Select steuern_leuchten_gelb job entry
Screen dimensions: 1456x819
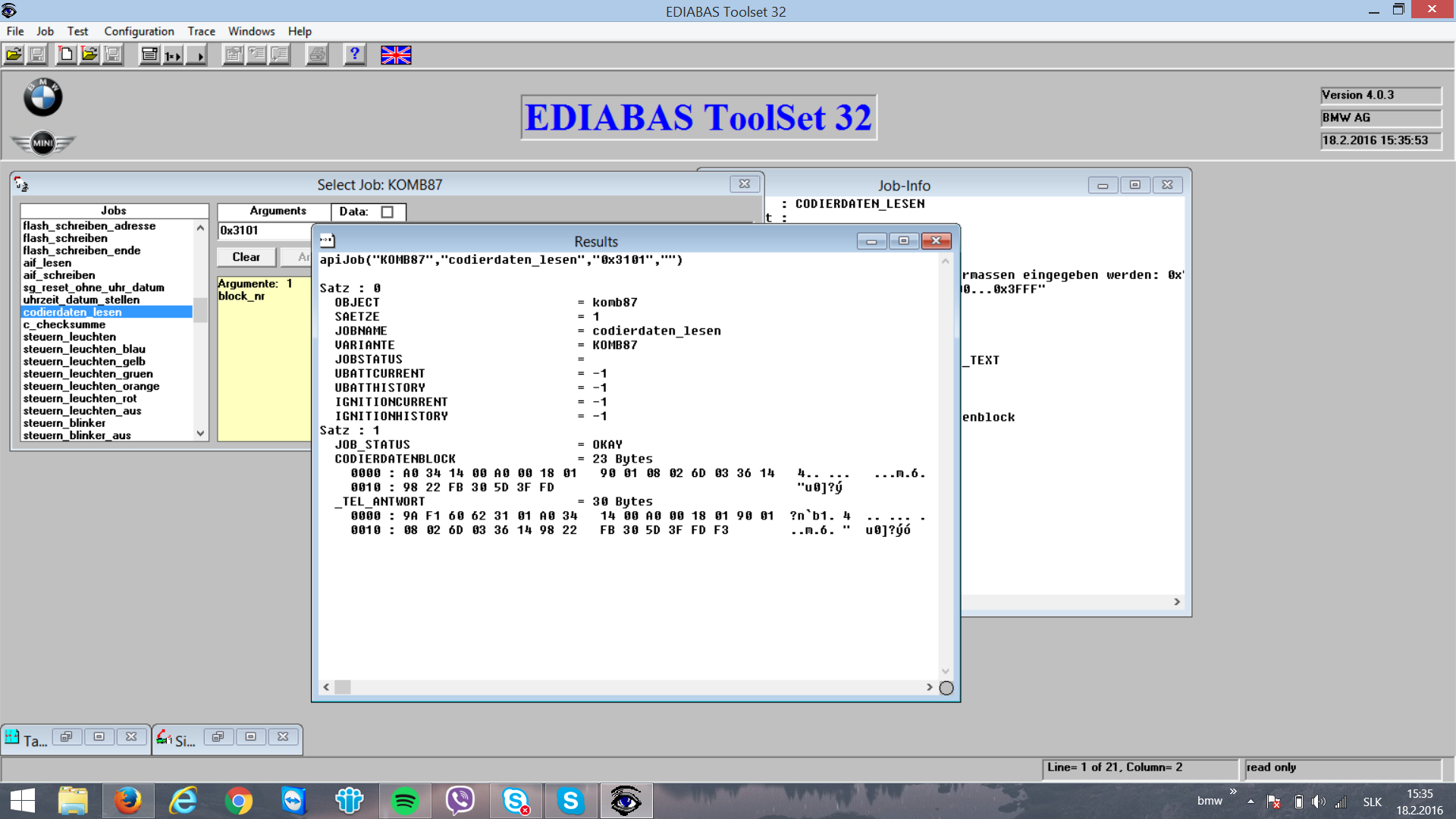(x=84, y=362)
